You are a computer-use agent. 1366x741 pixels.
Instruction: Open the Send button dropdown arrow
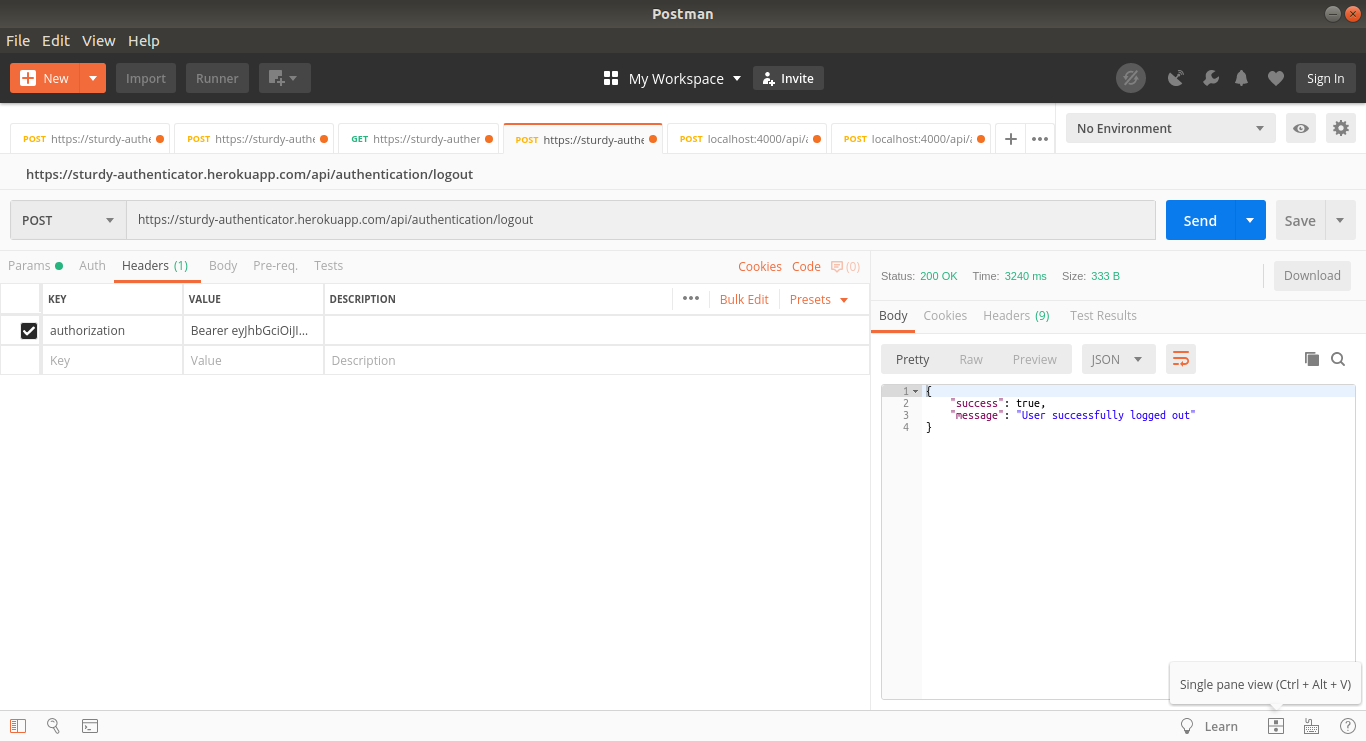[1250, 220]
